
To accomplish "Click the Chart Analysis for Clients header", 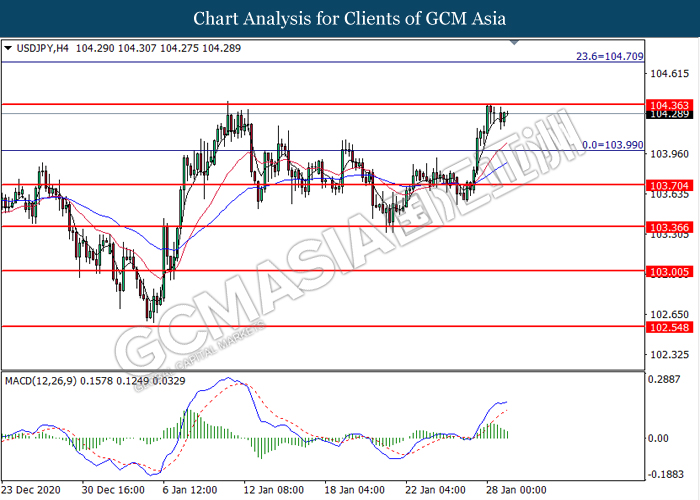I will coord(350,19).
